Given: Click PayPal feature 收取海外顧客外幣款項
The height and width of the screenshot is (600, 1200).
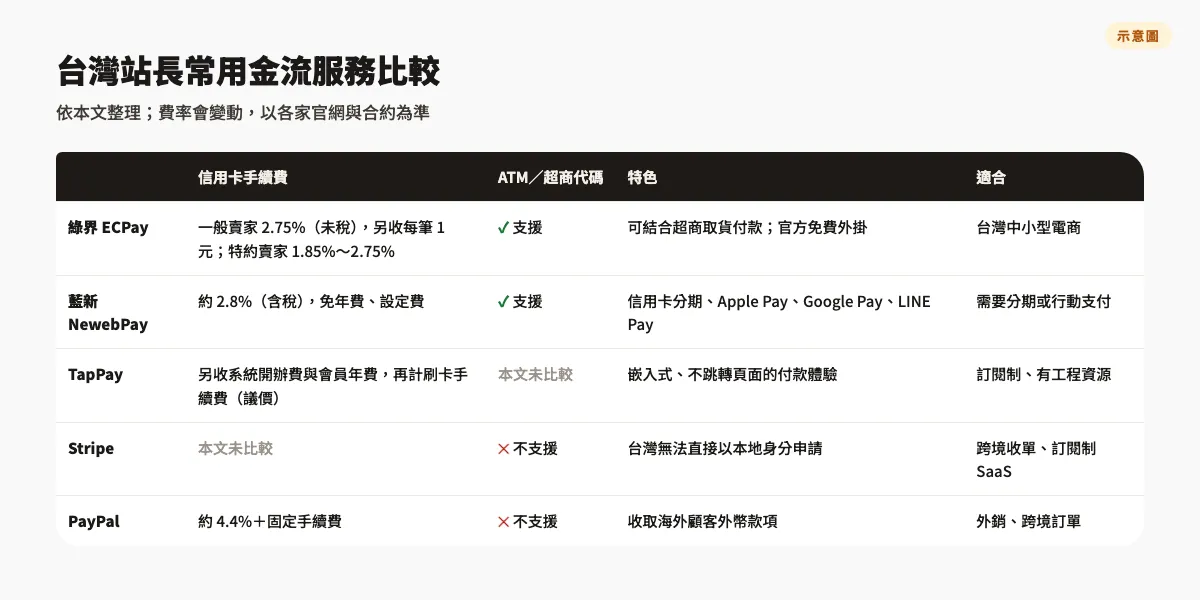Looking at the screenshot, I should [703, 521].
